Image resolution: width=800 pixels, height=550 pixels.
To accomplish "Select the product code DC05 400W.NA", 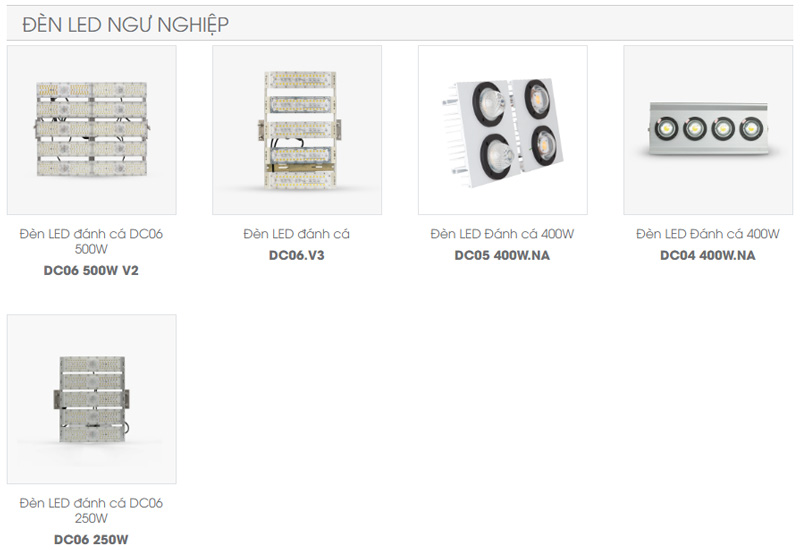I will [503, 255].
